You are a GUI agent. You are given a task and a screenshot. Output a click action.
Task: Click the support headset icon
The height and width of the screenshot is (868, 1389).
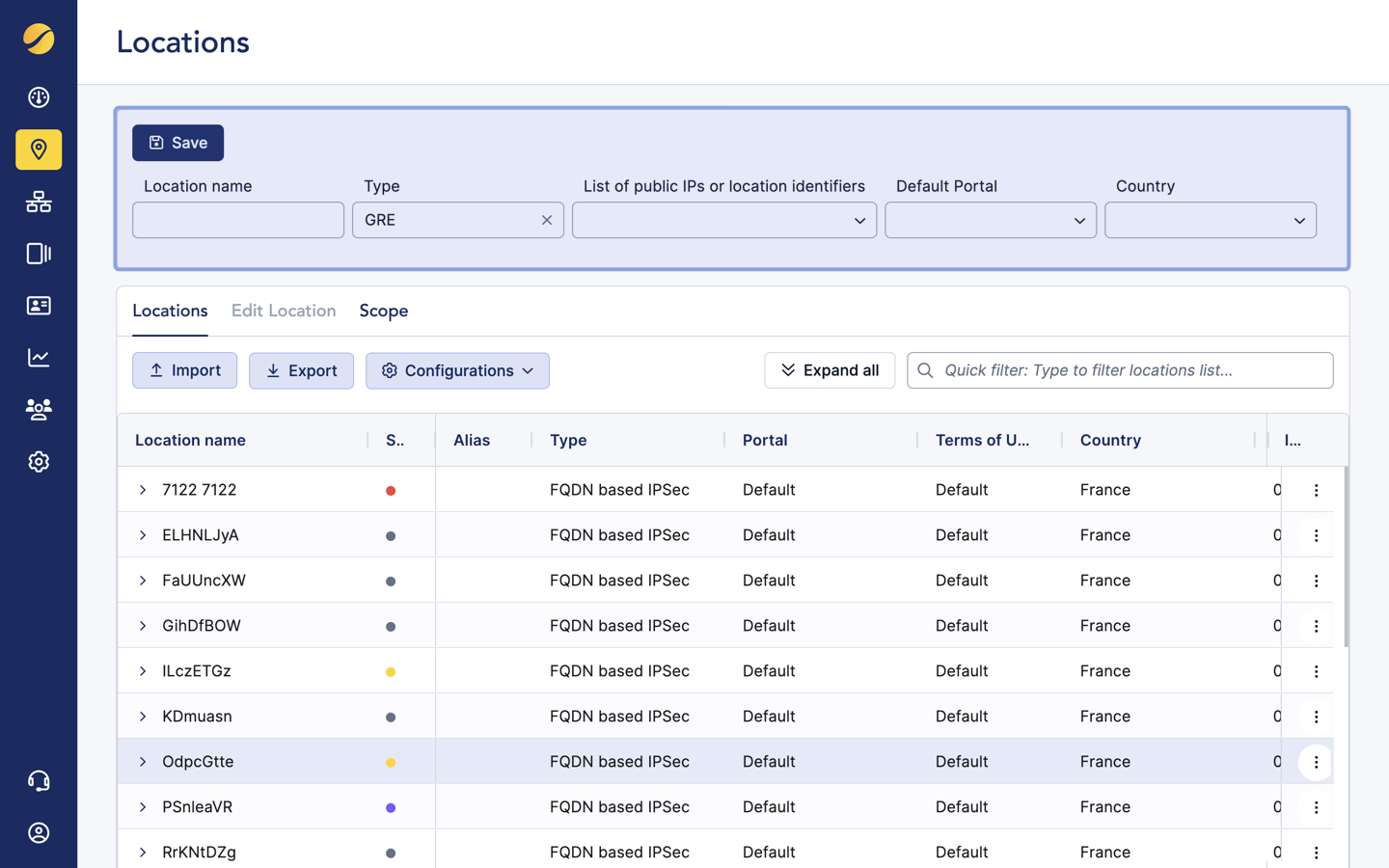39,781
